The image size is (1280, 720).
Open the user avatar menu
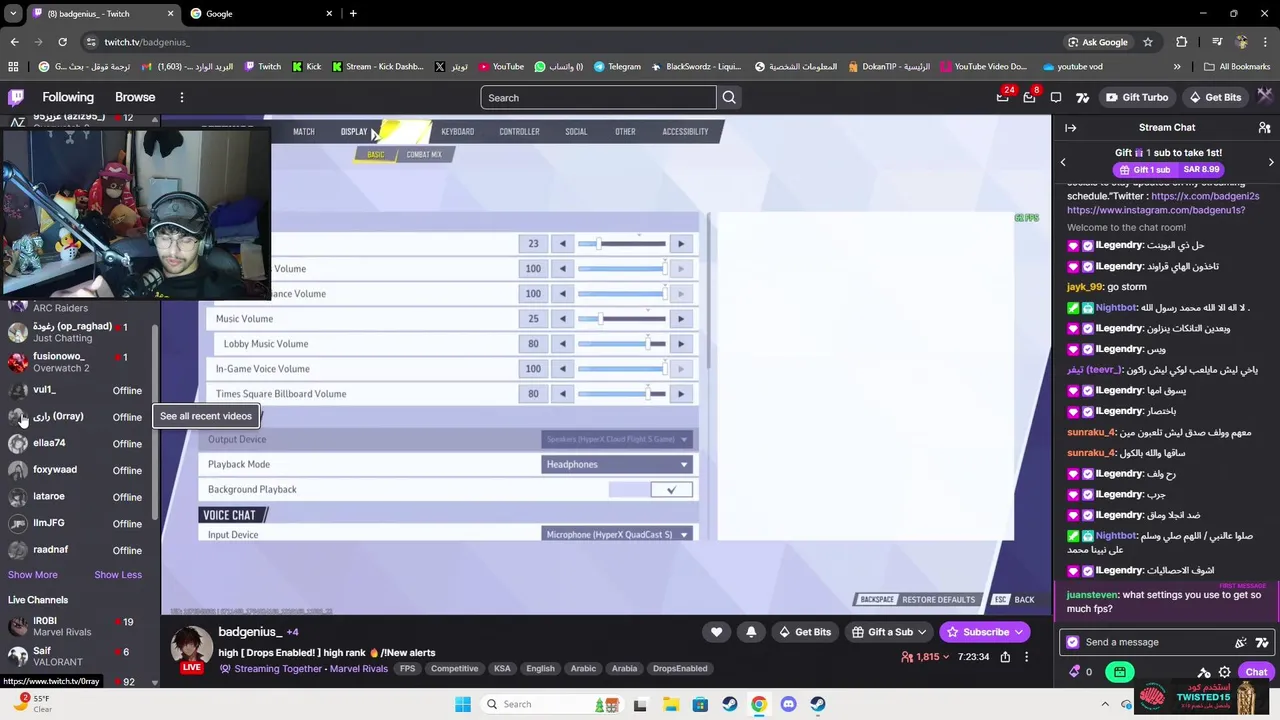(1264, 97)
